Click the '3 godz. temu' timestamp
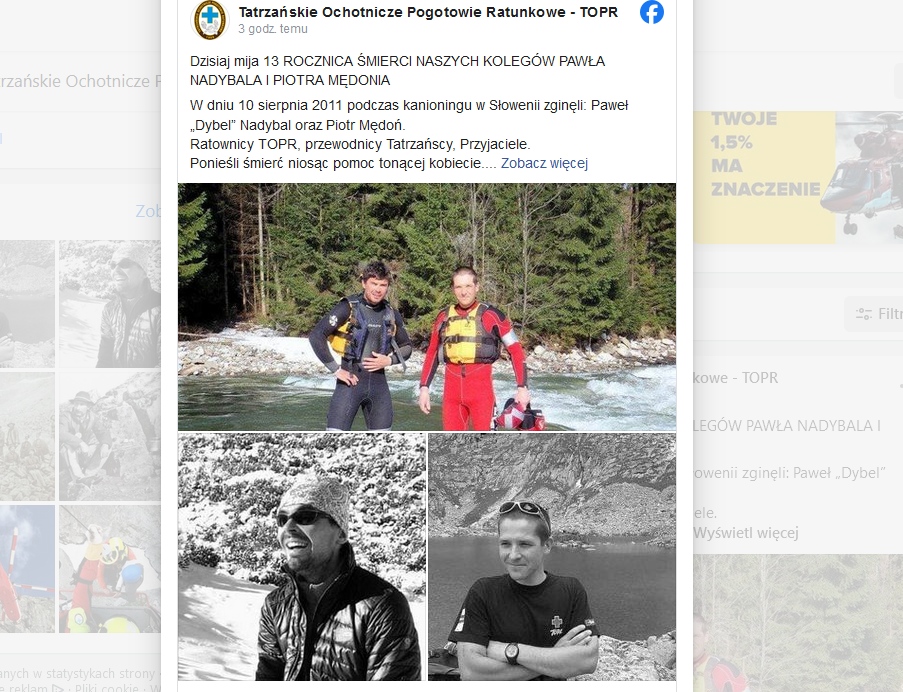 pyautogui.click(x=273, y=29)
